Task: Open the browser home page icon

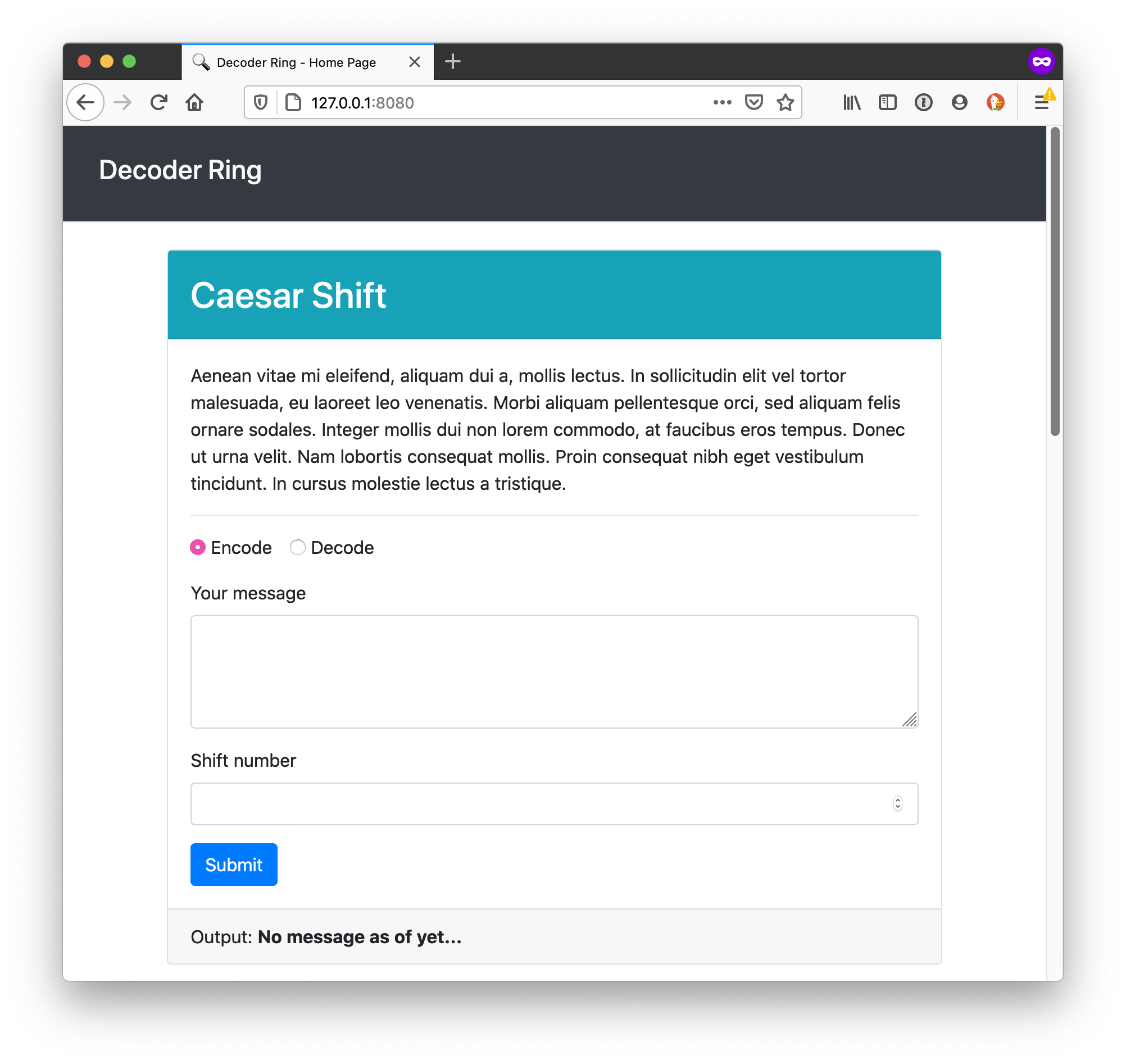Action: pyautogui.click(x=194, y=103)
